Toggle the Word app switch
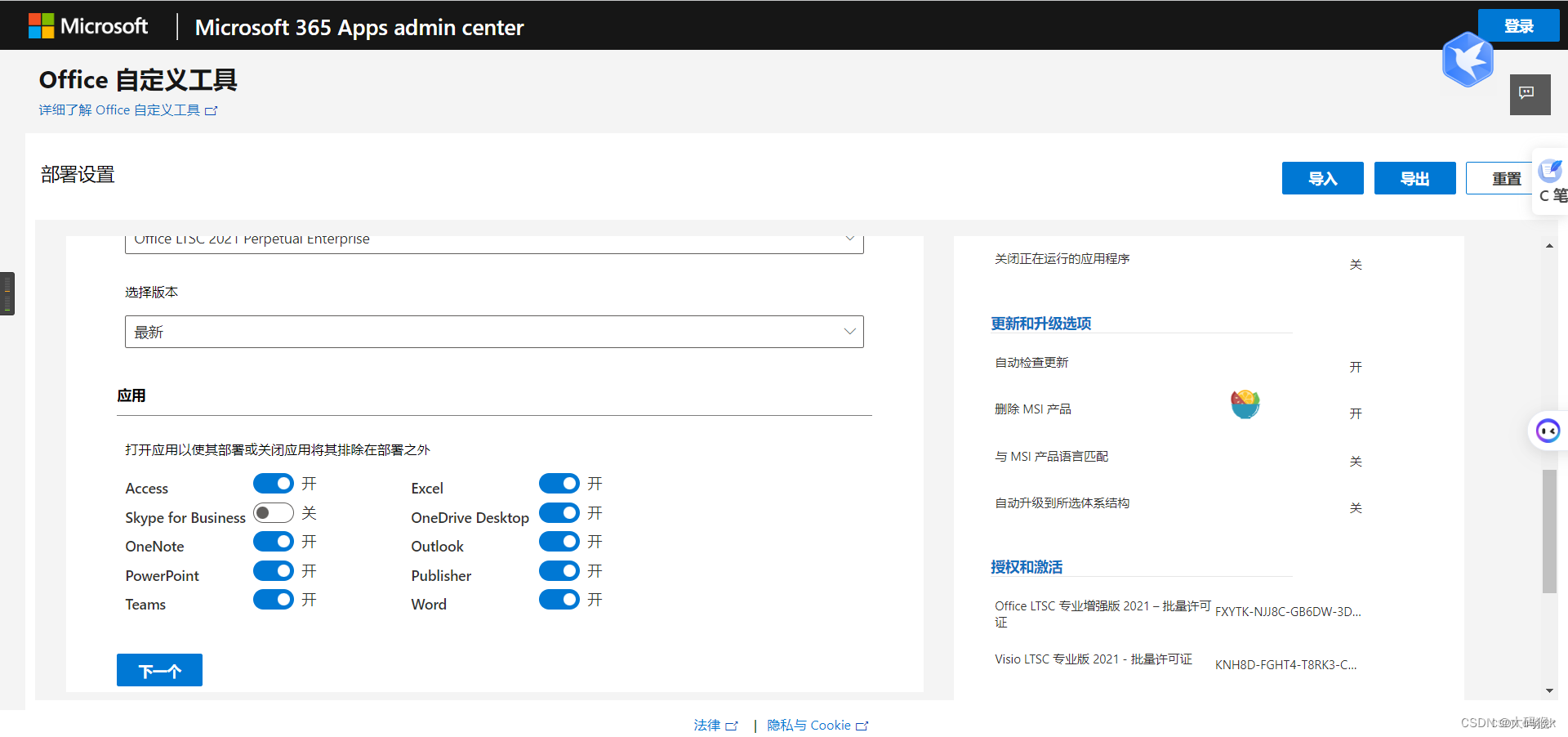This screenshot has height=737, width=1568. [x=559, y=600]
